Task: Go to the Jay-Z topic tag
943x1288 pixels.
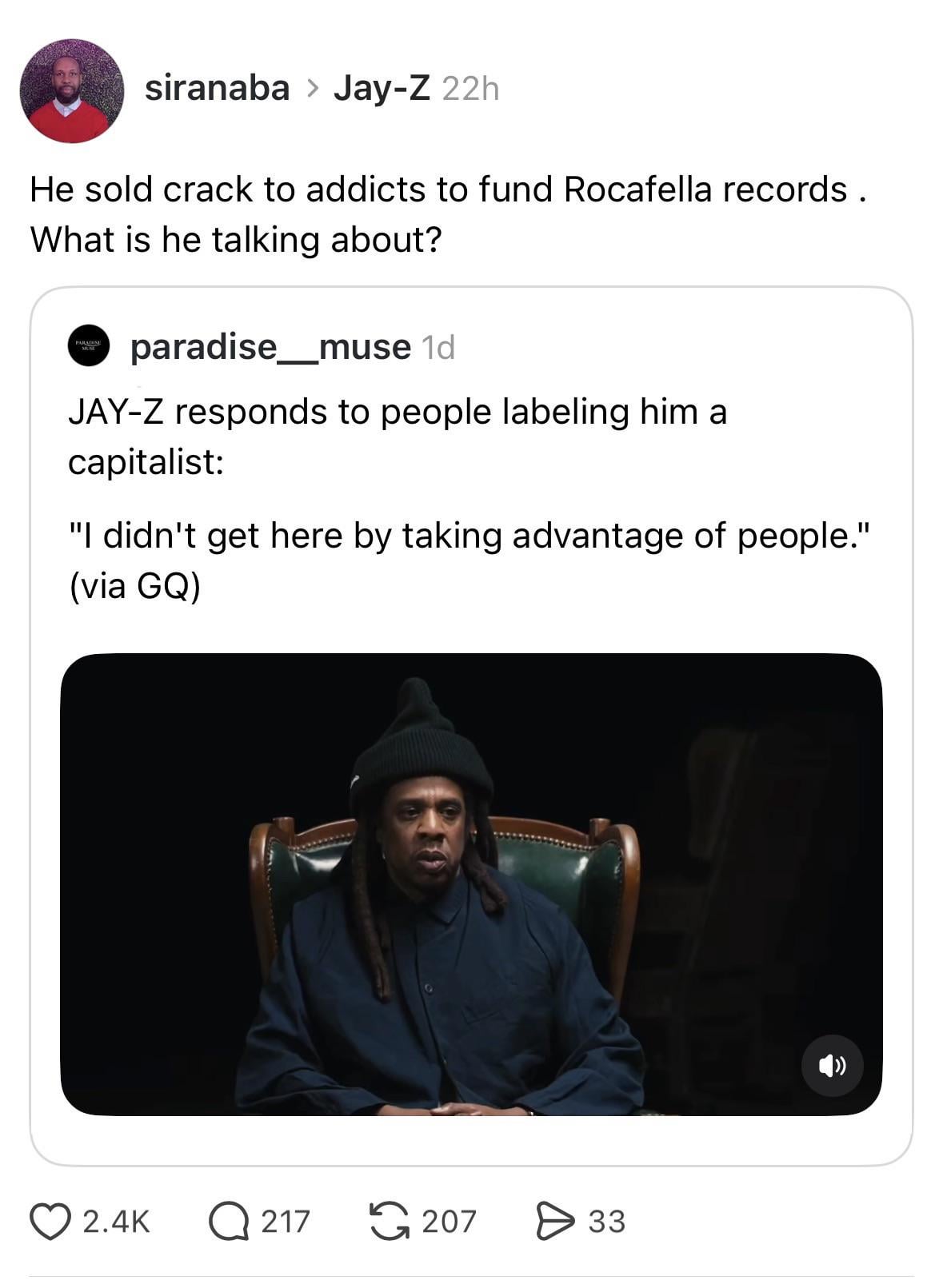Action: coord(382,88)
